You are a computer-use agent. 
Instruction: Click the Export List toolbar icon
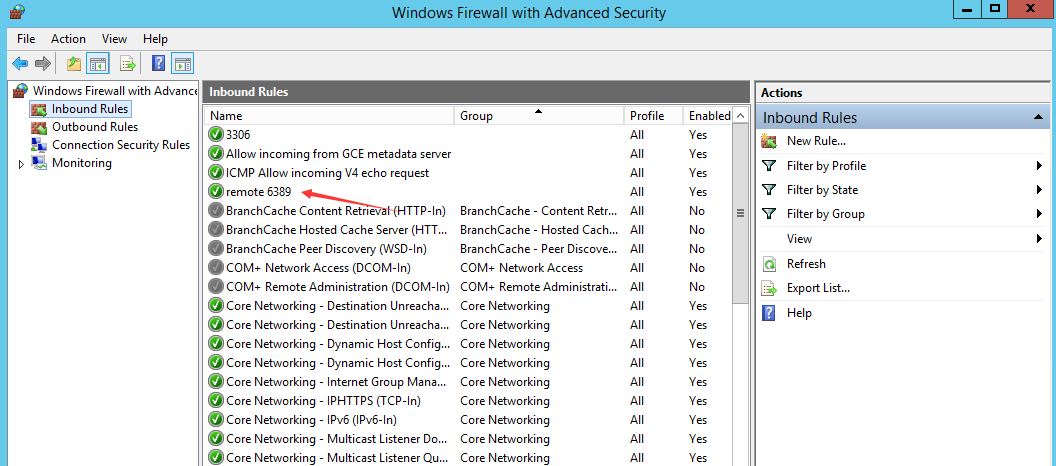point(128,64)
